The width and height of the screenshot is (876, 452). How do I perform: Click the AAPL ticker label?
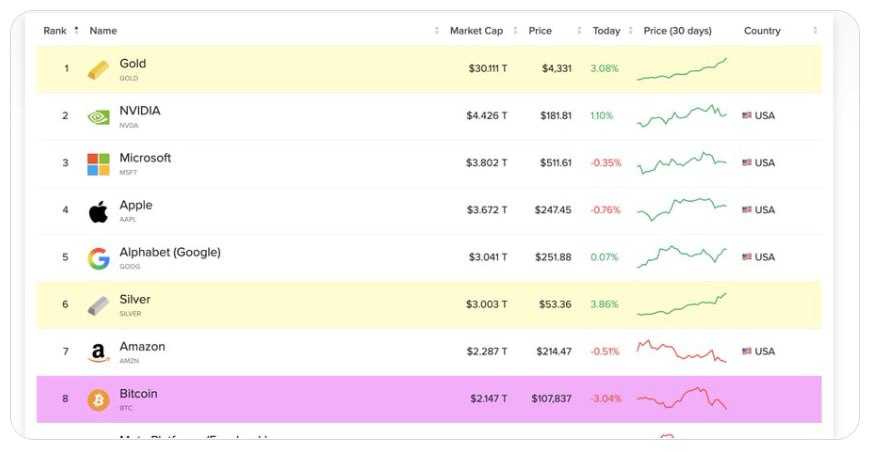click(x=128, y=220)
